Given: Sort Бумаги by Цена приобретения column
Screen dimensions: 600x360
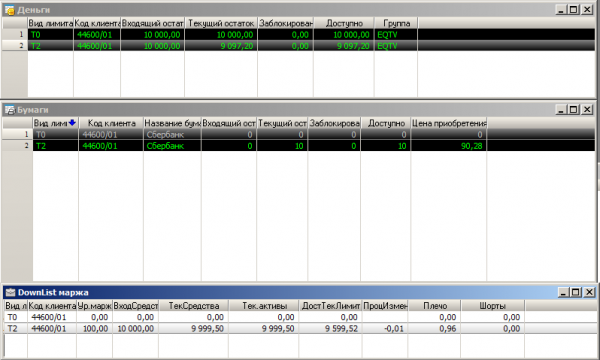Looking at the screenshot, I should point(448,123).
